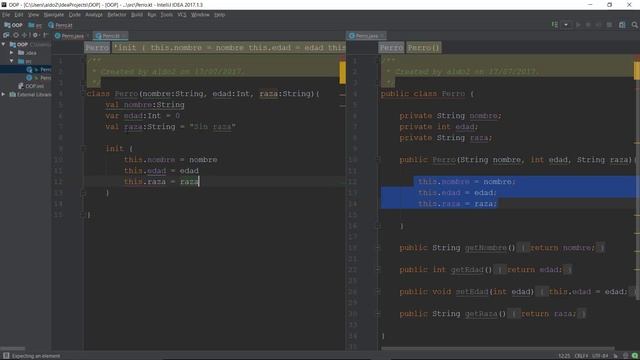Expand the folded setEdad method
640x360 pixels.
point(378,291)
